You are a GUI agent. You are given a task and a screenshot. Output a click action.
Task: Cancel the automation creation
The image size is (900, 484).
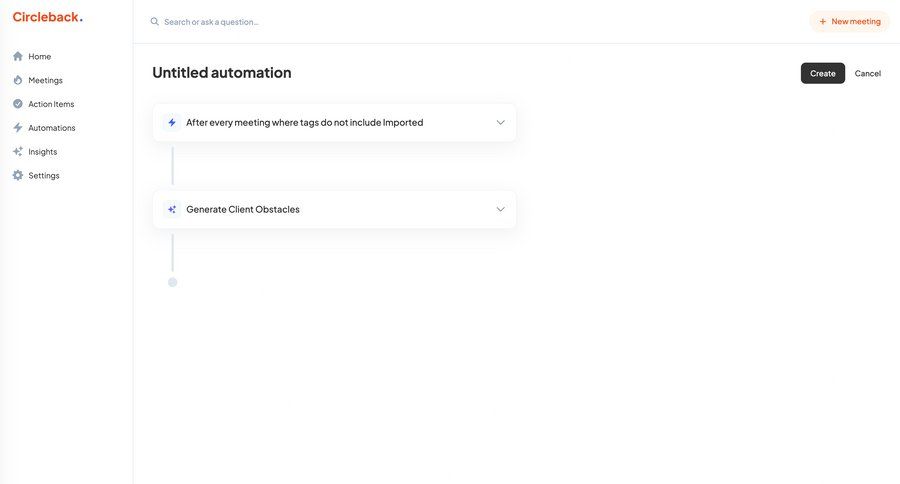[x=867, y=73]
